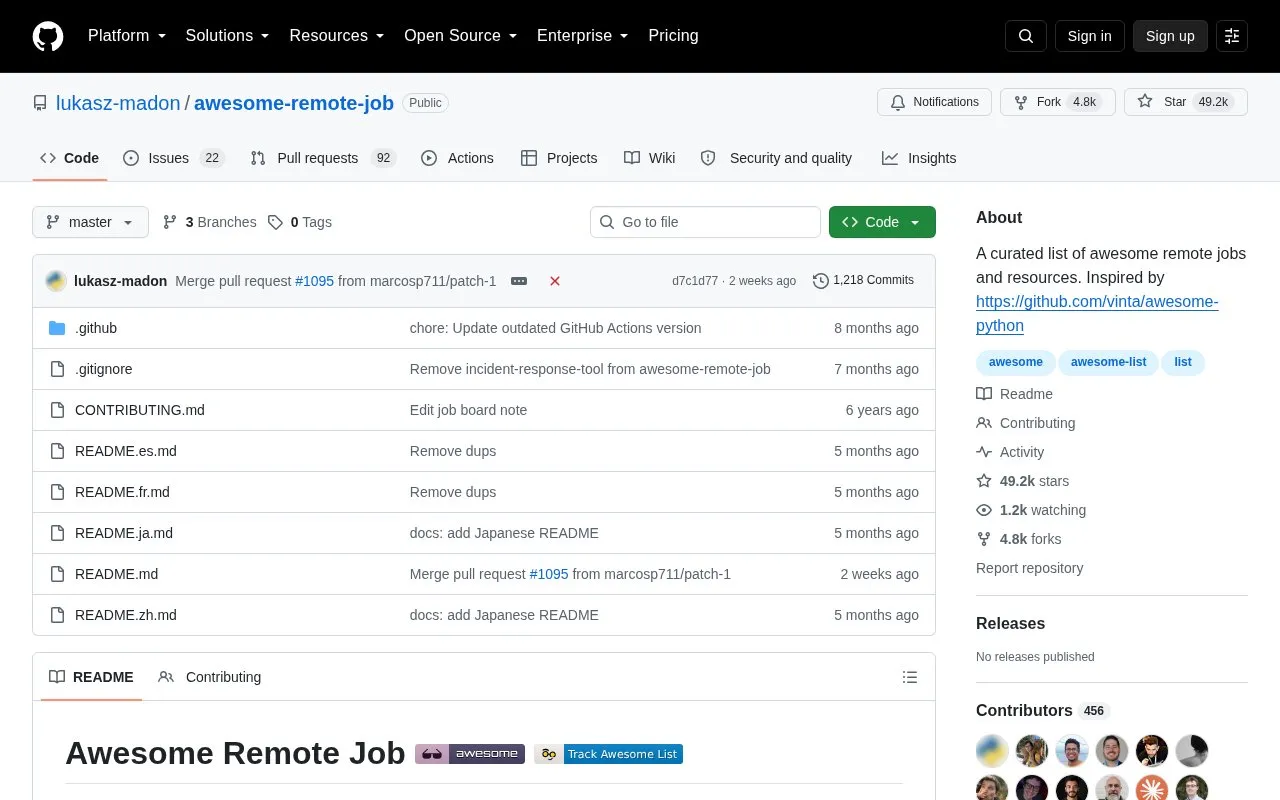The image size is (1280, 800).
Task: Open the Platform navigation menu
Action: point(127,36)
